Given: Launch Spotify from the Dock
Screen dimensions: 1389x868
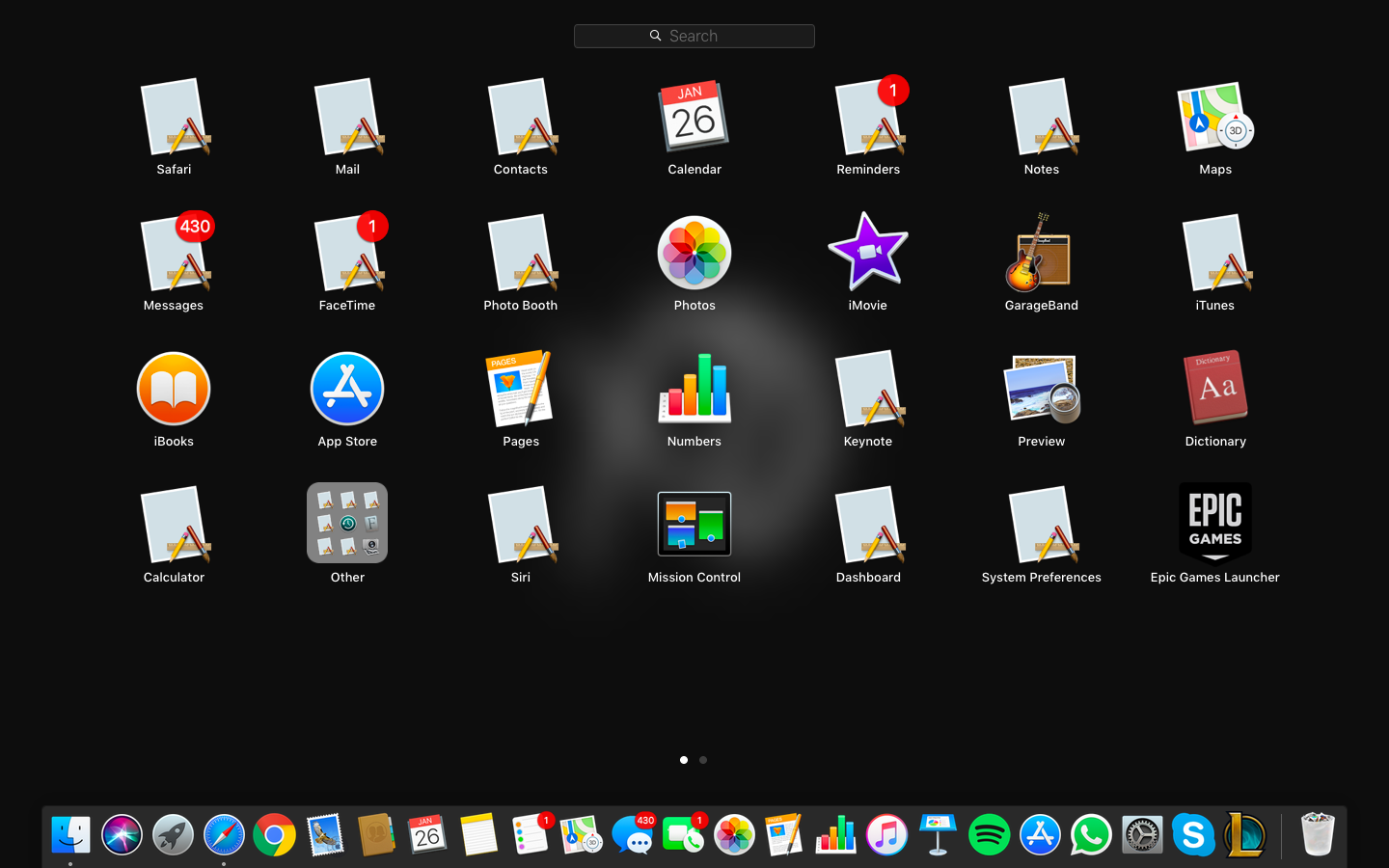Looking at the screenshot, I should (x=989, y=835).
